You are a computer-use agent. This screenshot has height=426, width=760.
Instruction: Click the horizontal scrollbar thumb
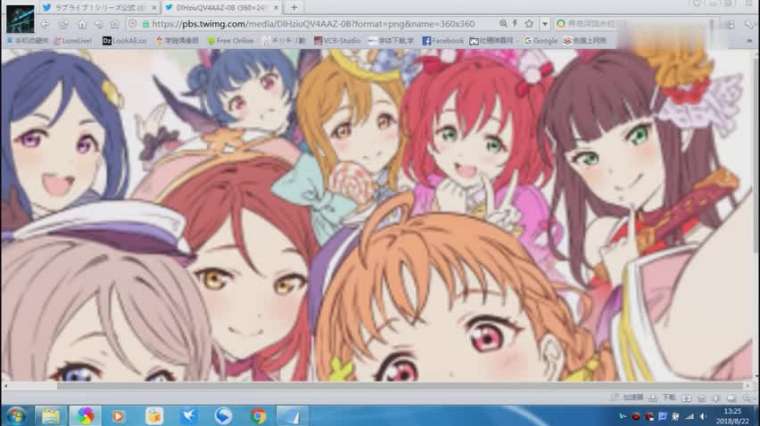pyautogui.click(x=400, y=386)
